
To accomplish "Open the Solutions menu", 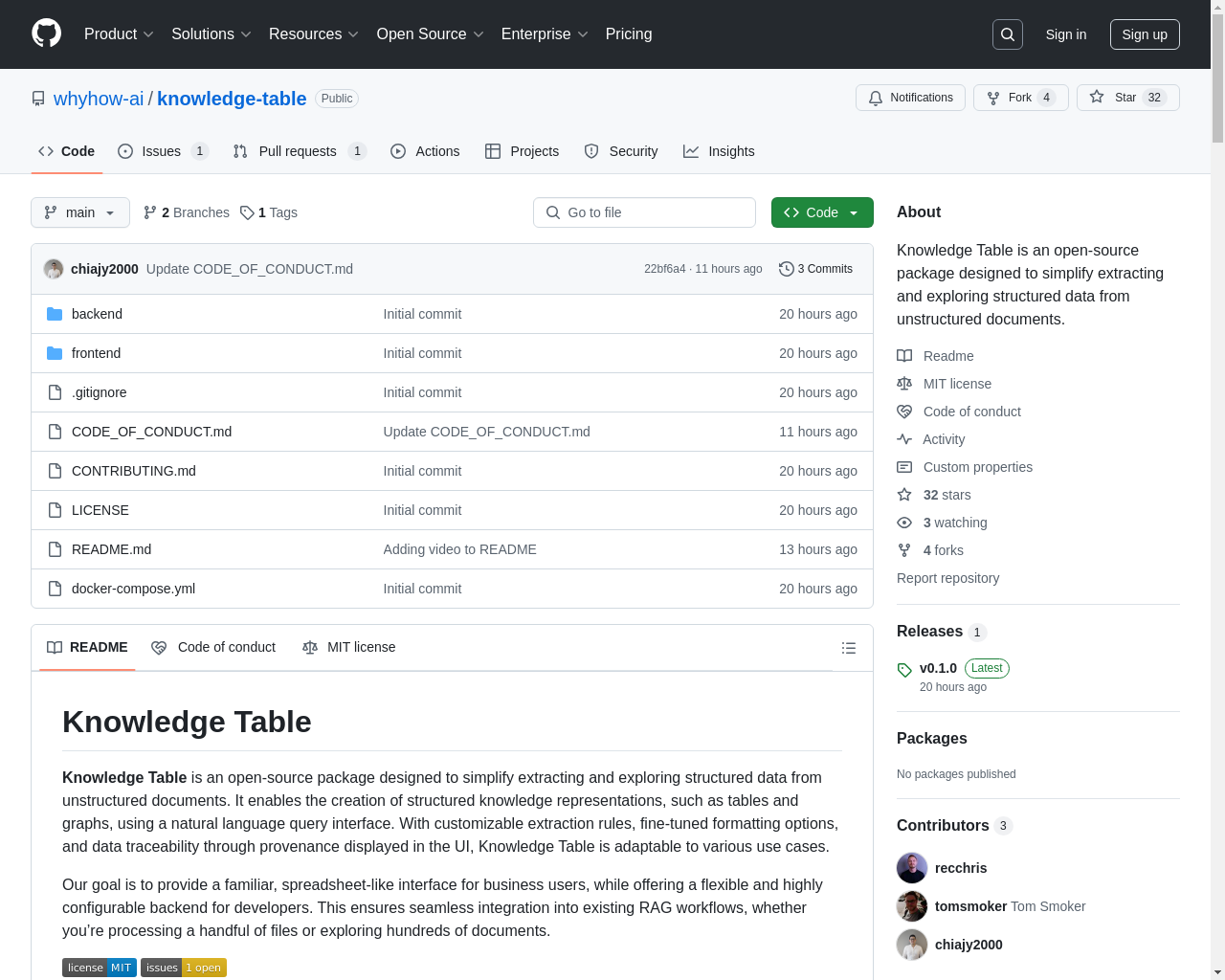I will (x=212, y=34).
